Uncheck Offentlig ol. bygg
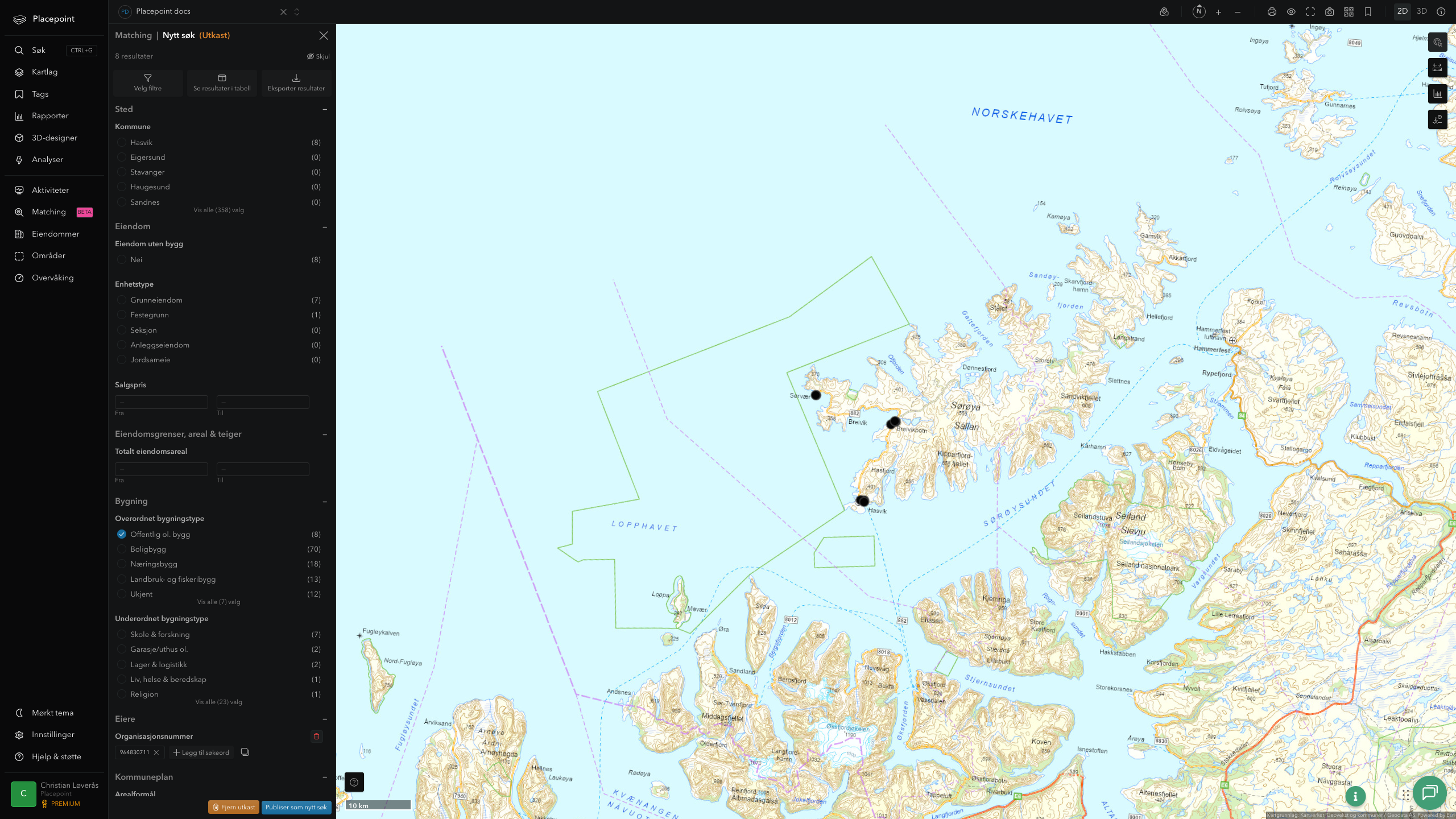Screen dimensions: 1456x819 [121, 534]
